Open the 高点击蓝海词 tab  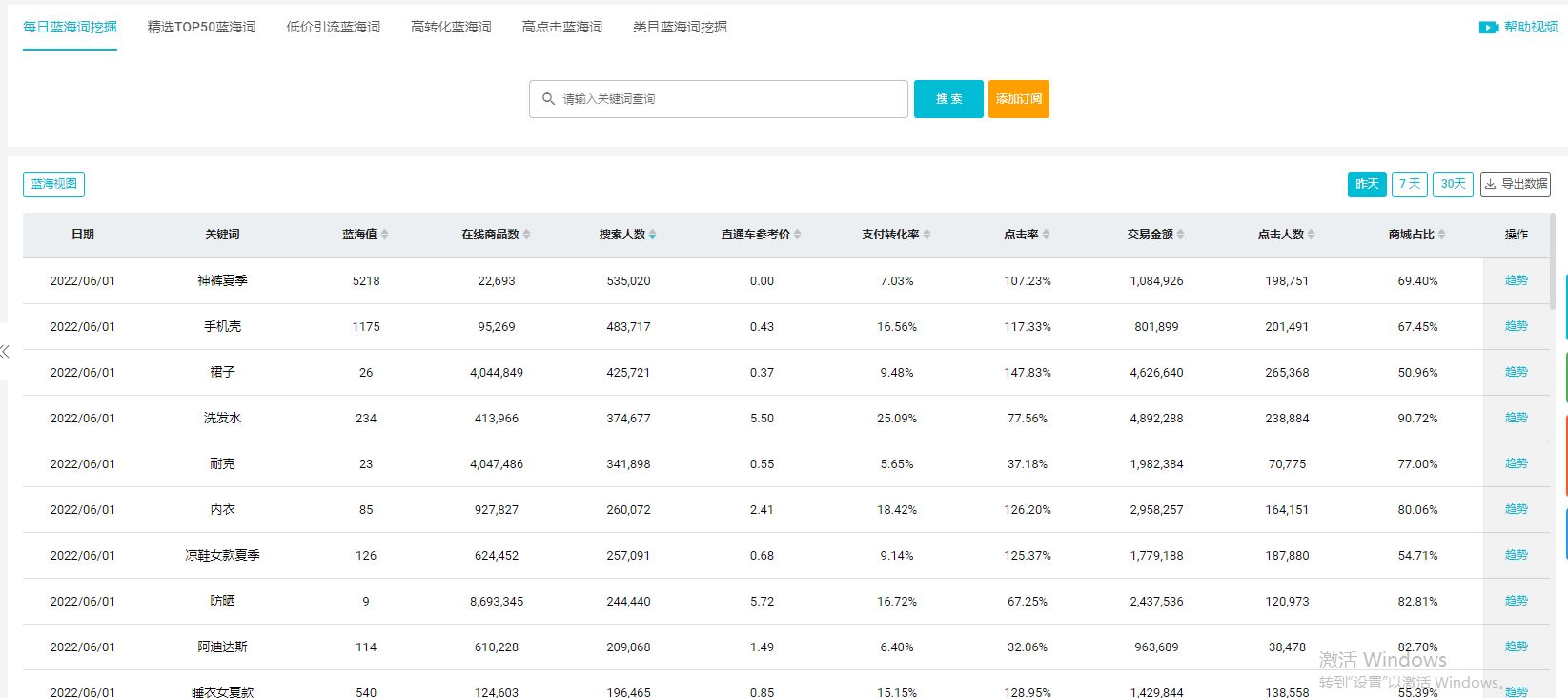562,28
